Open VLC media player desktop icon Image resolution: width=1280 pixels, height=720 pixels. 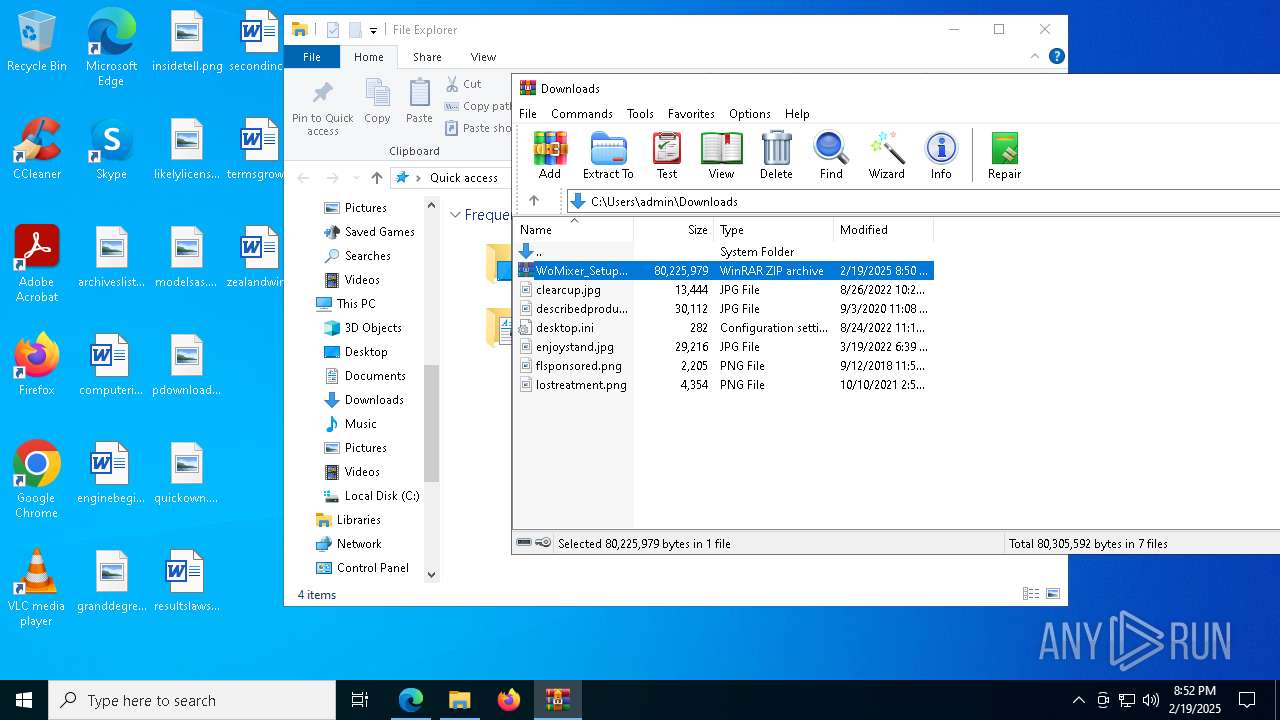pyautogui.click(x=37, y=587)
